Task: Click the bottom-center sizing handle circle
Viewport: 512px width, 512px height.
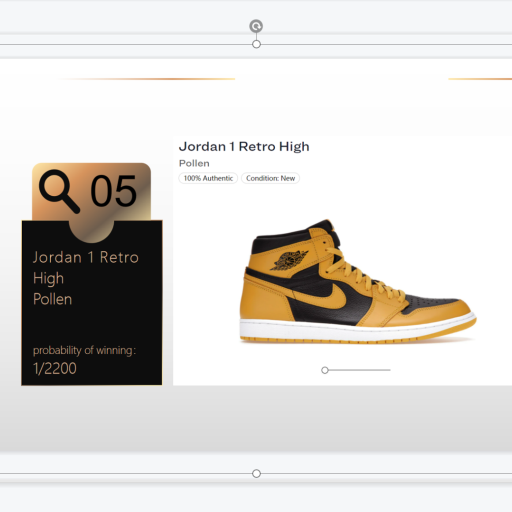Action: [x=256, y=473]
